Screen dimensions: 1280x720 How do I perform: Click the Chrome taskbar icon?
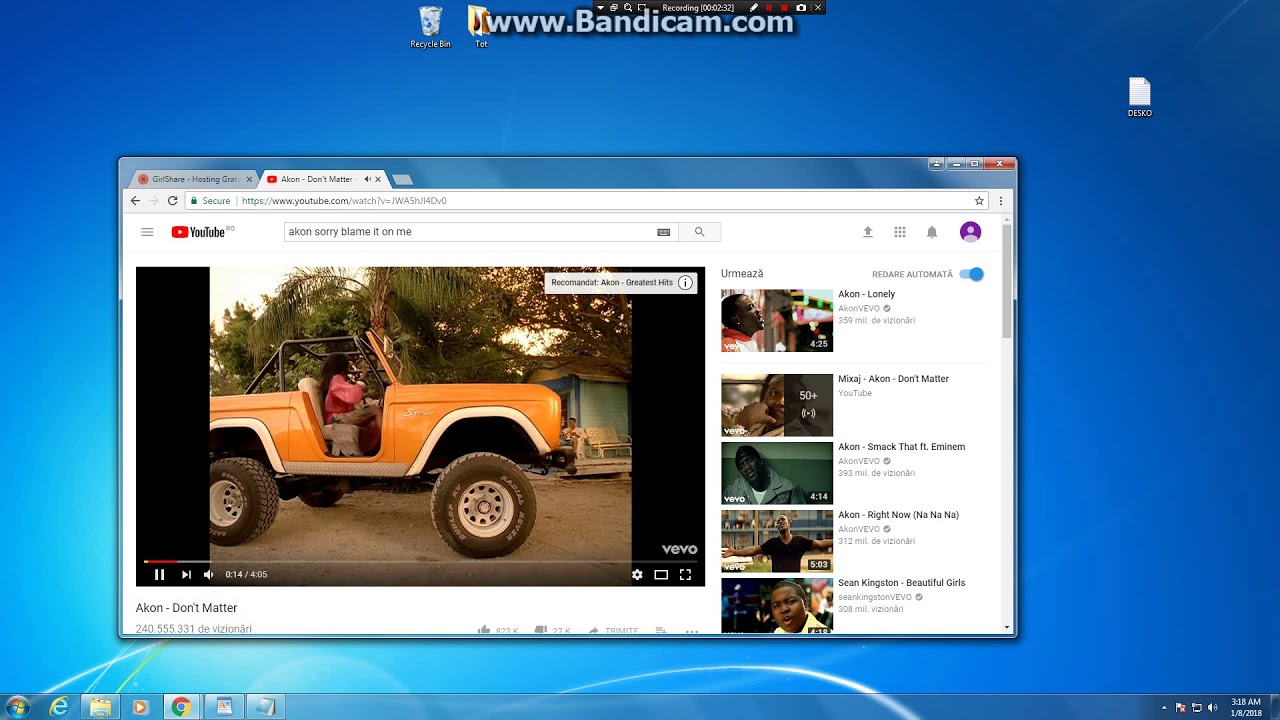point(181,707)
